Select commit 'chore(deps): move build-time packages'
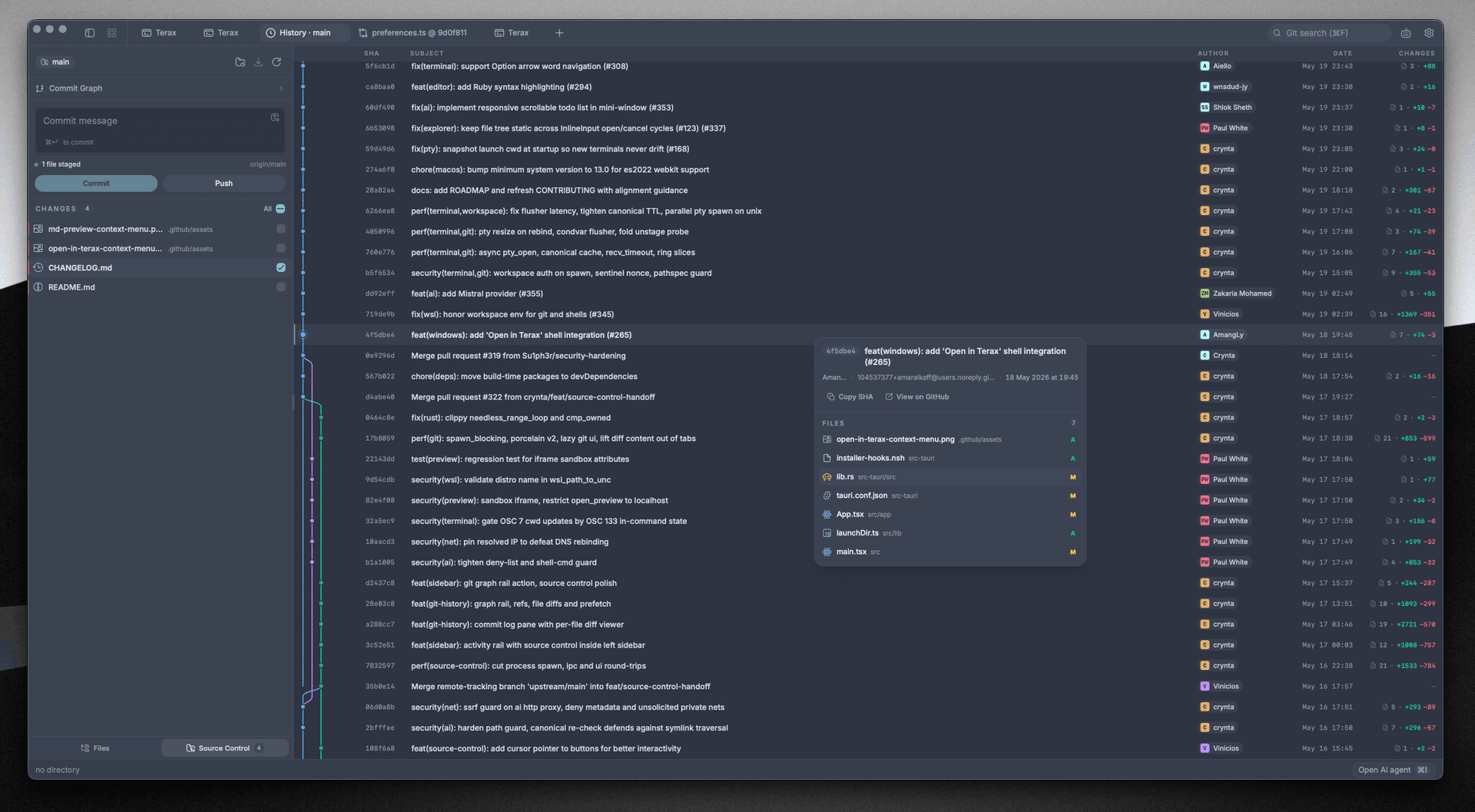The height and width of the screenshot is (812, 1475). click(867, 376)
